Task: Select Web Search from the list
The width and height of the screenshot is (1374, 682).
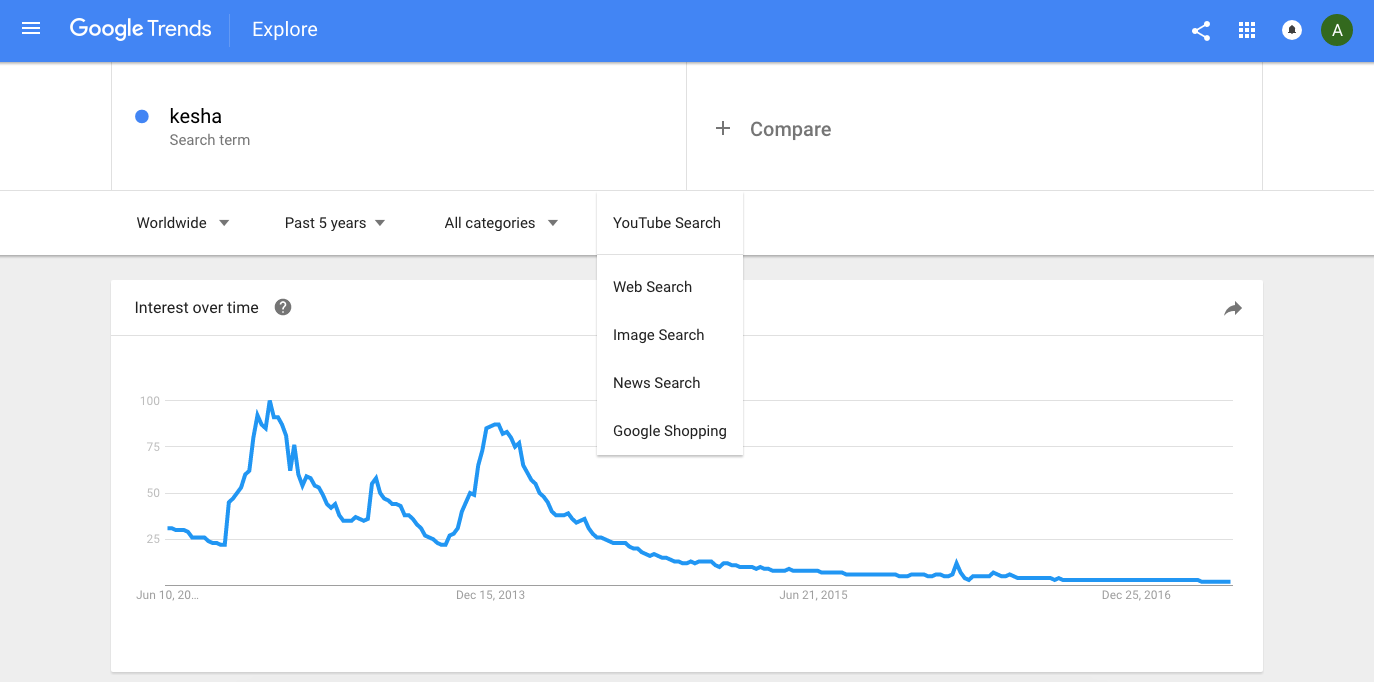Action: (652, 287)
